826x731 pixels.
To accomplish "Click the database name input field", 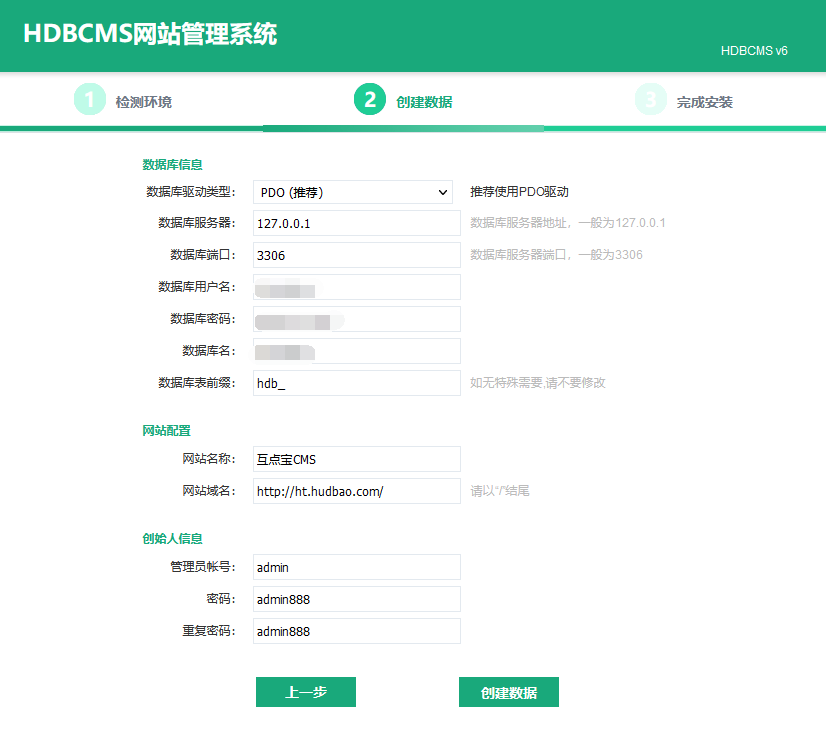I will tap(356, 351).
